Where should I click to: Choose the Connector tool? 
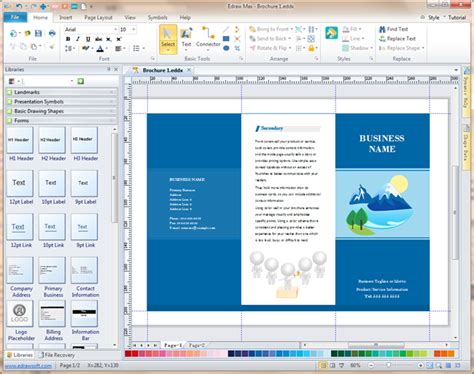[208, 38]
